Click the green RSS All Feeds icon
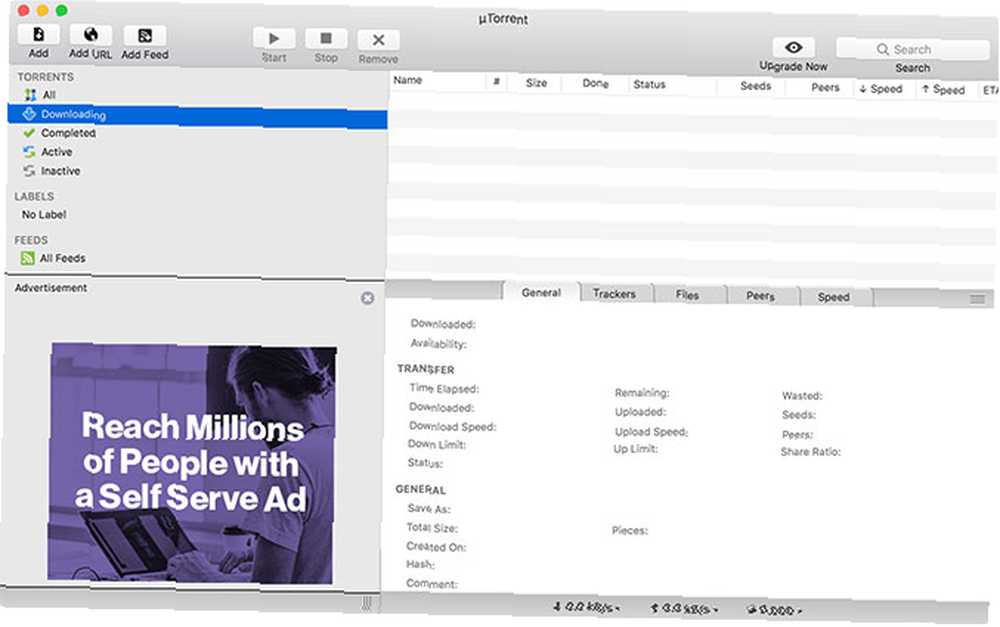 pos(27,258)
